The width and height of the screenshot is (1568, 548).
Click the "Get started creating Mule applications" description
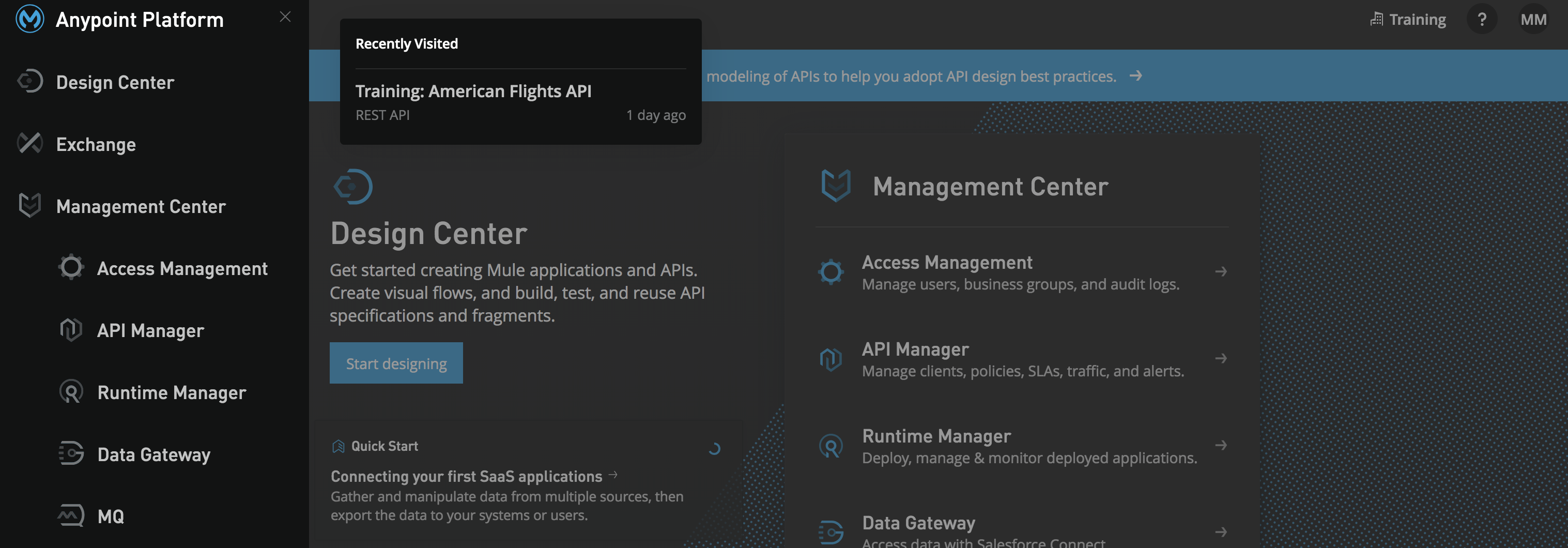point(517,293)
